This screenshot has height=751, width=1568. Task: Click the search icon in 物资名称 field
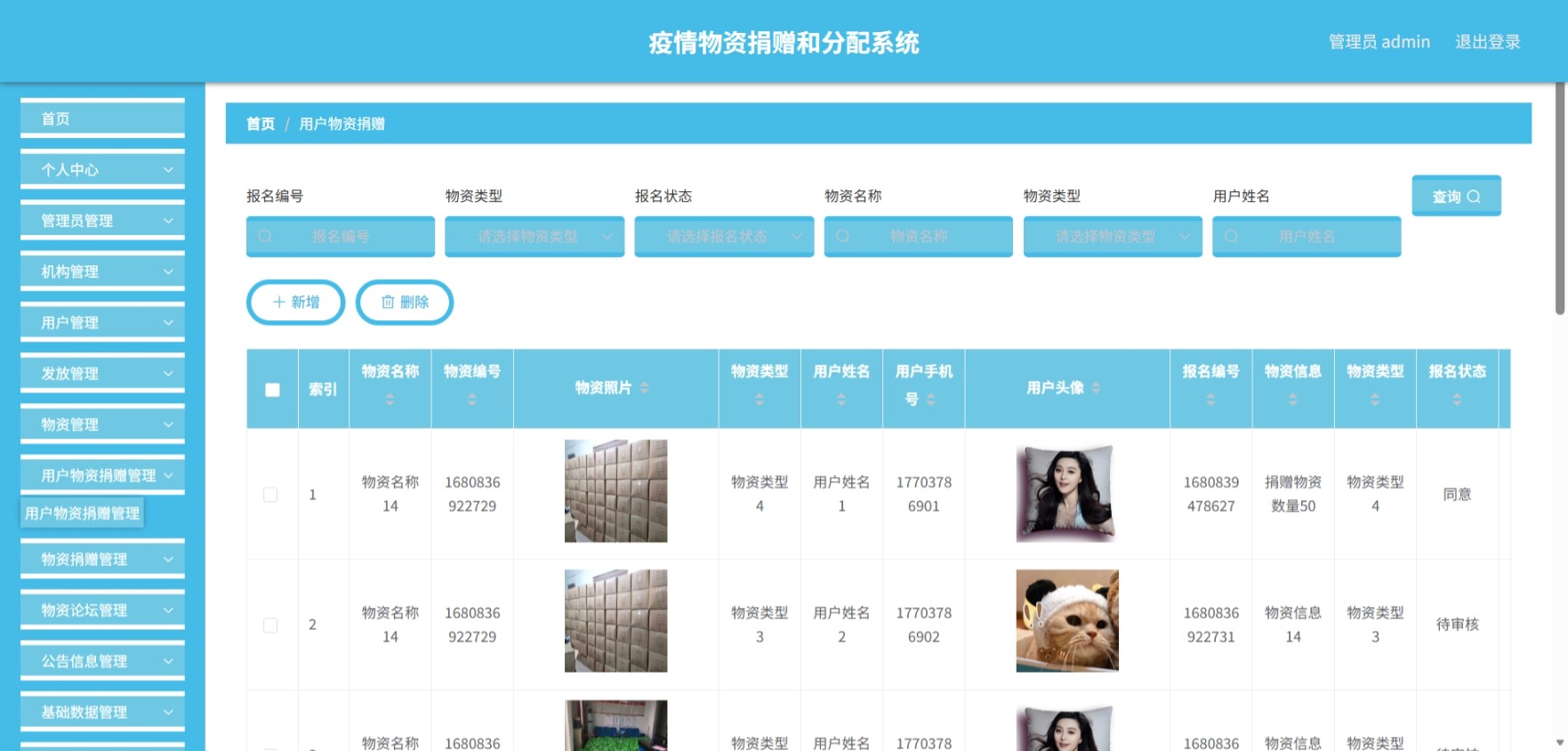843,236
